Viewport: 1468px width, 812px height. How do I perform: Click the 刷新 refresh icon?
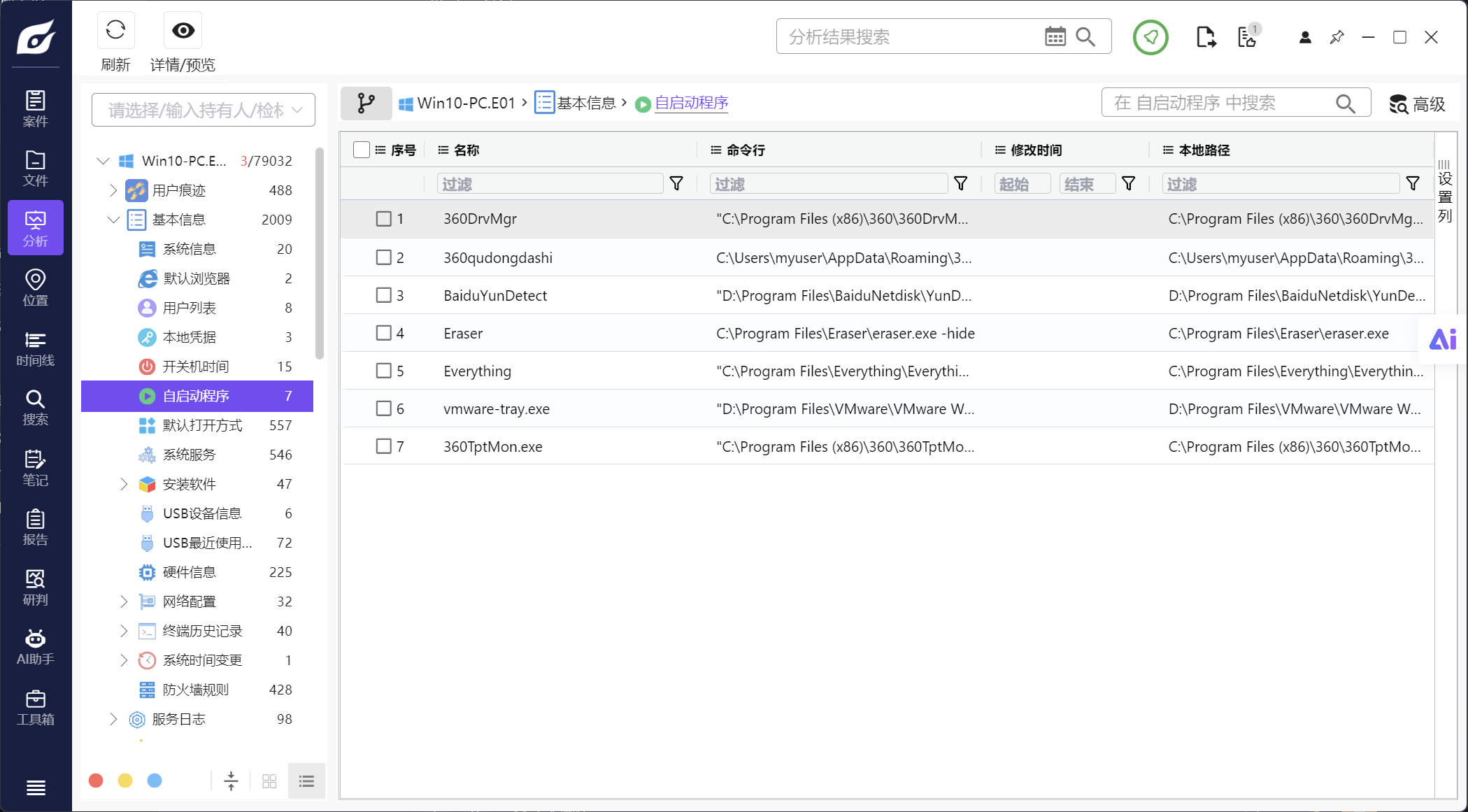pos(115,30)
